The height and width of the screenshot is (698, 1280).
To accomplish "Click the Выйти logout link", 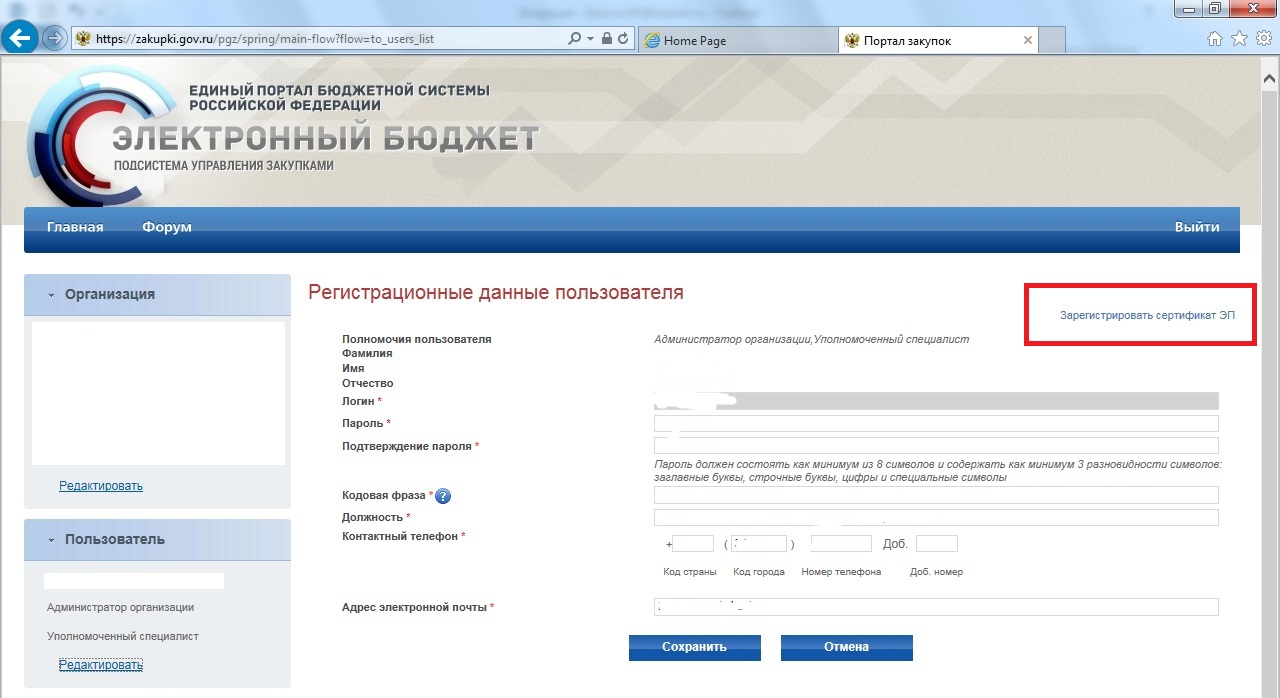I will click(1196, 227).
